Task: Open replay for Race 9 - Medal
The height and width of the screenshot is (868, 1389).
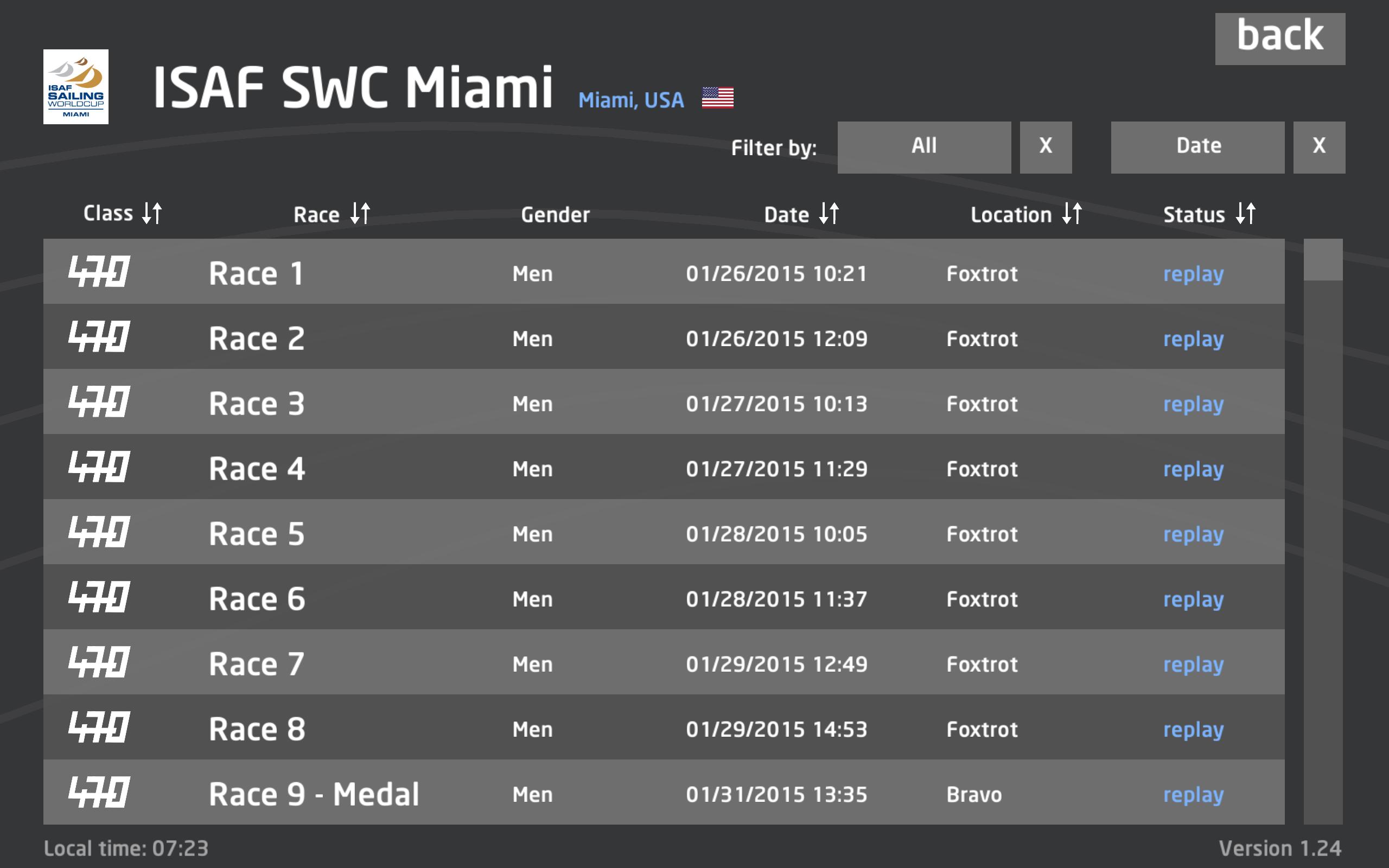Action: [1193, 795]
